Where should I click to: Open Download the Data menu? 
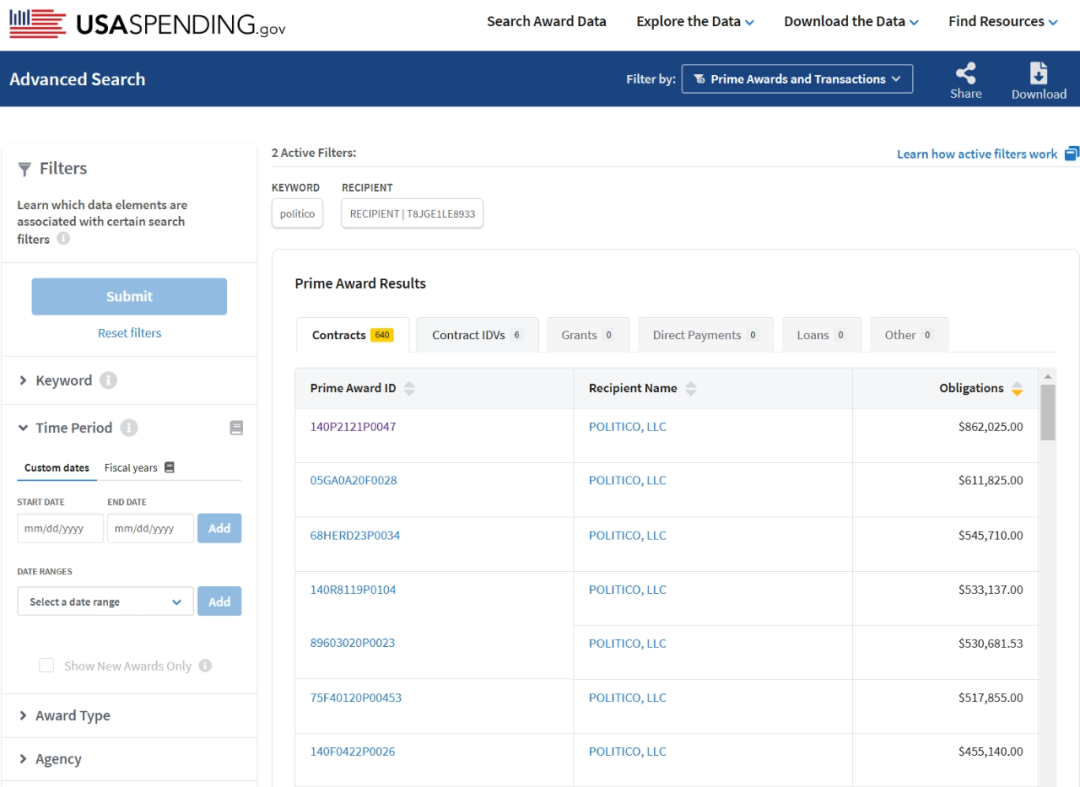coord(851,21)
